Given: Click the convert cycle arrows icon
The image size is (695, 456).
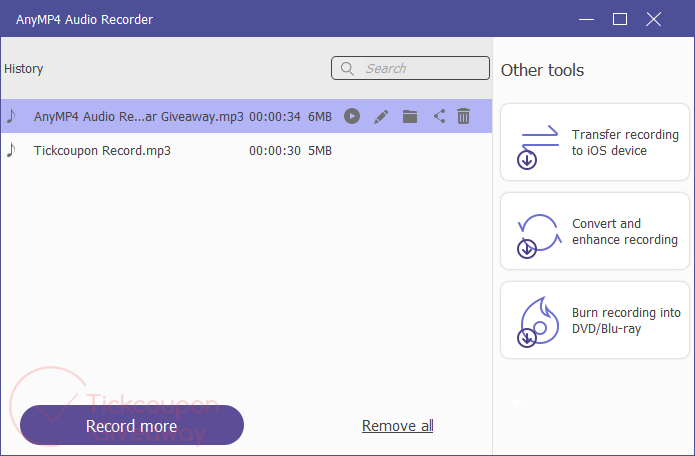Looking at the screenshot, I should [x=539, y=236].
